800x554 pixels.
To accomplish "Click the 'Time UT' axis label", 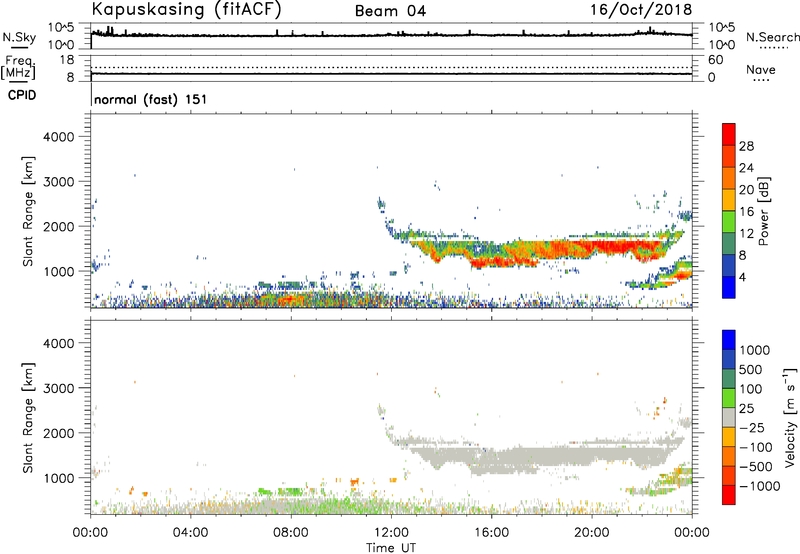I will [x=391, y=548].
